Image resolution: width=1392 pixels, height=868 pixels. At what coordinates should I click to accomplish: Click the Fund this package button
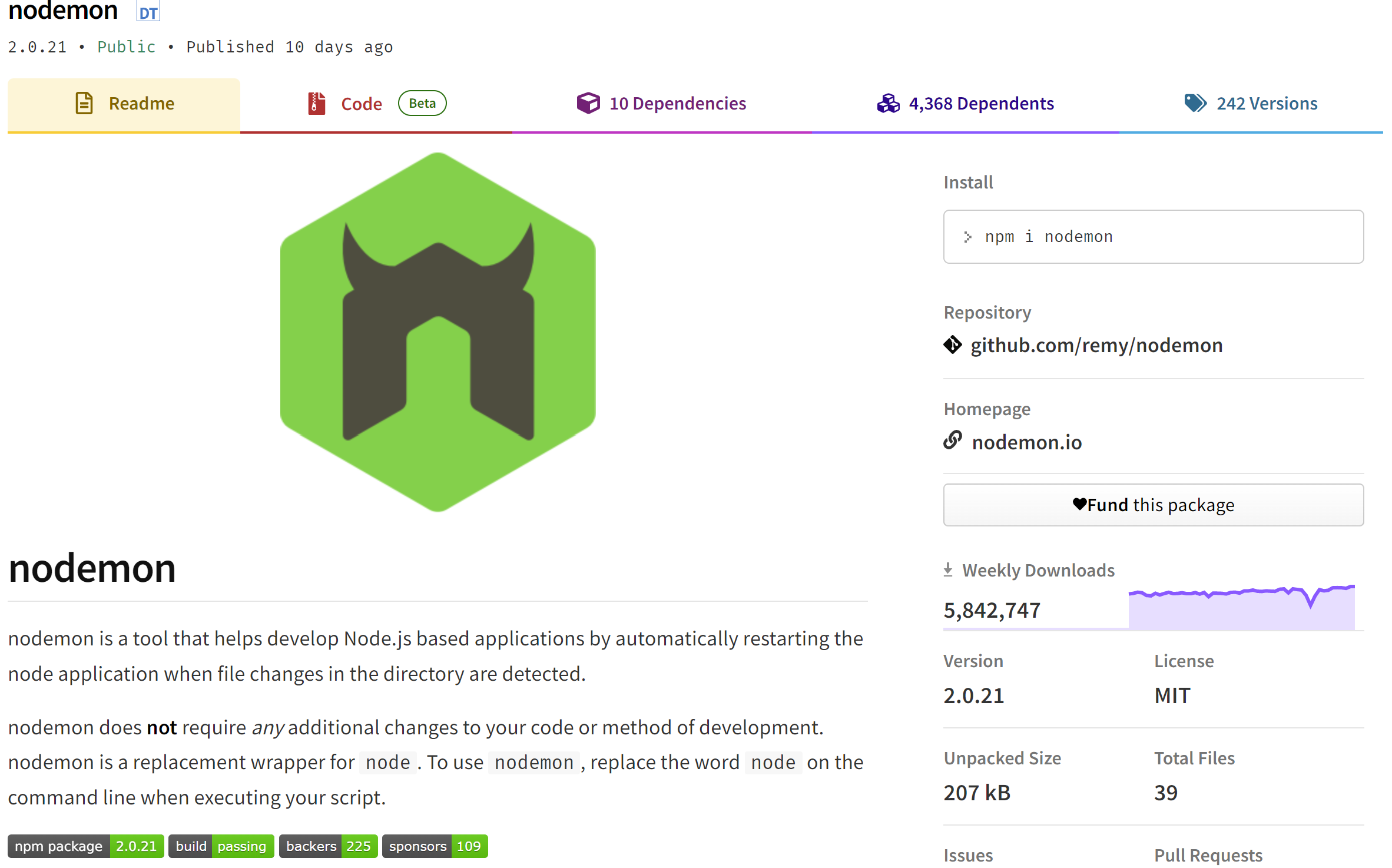1153,505
